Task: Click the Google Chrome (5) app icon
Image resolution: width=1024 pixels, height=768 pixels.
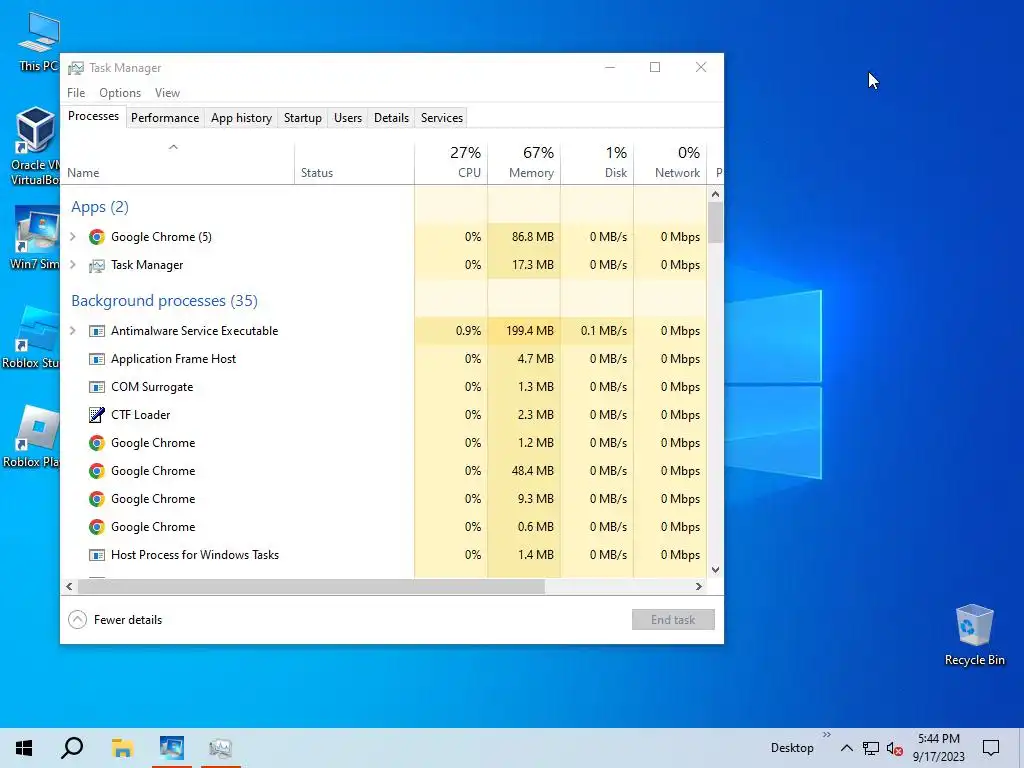Action: [97, 237]
